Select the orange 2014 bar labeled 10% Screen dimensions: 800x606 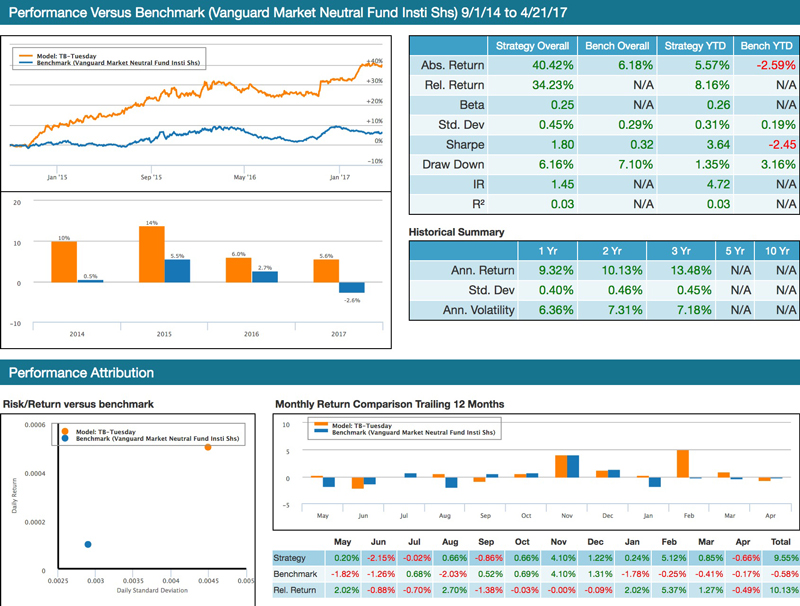click(x=63, y=262)
